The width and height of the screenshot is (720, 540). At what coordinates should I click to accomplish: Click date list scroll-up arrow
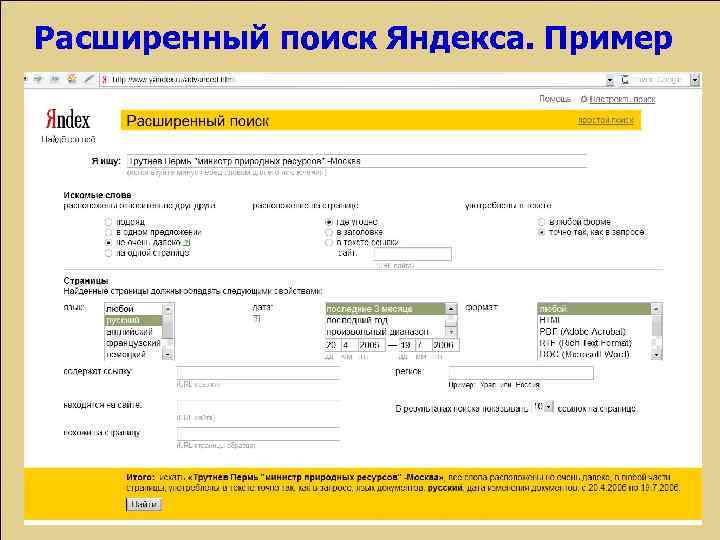(451, 309)
